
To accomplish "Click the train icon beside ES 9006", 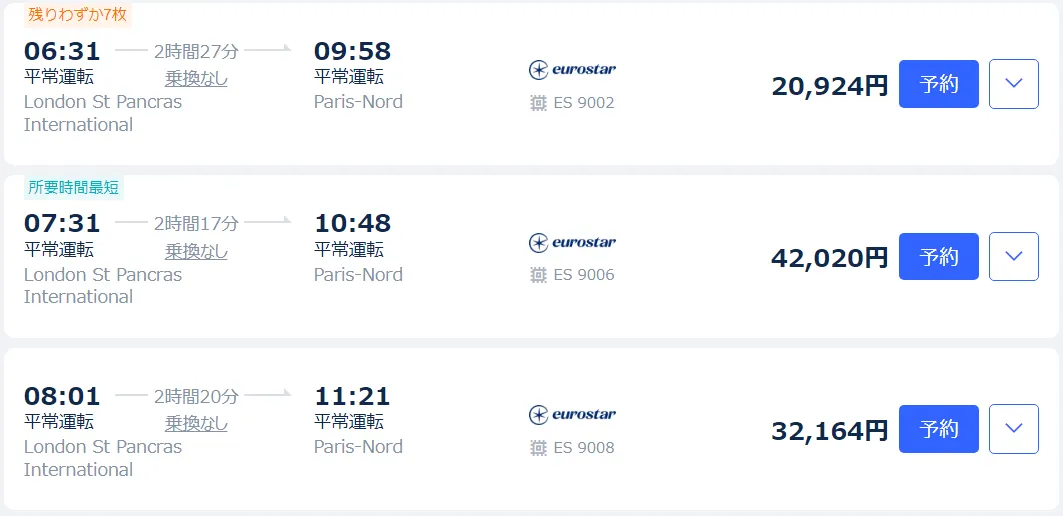I will [539, 275].
